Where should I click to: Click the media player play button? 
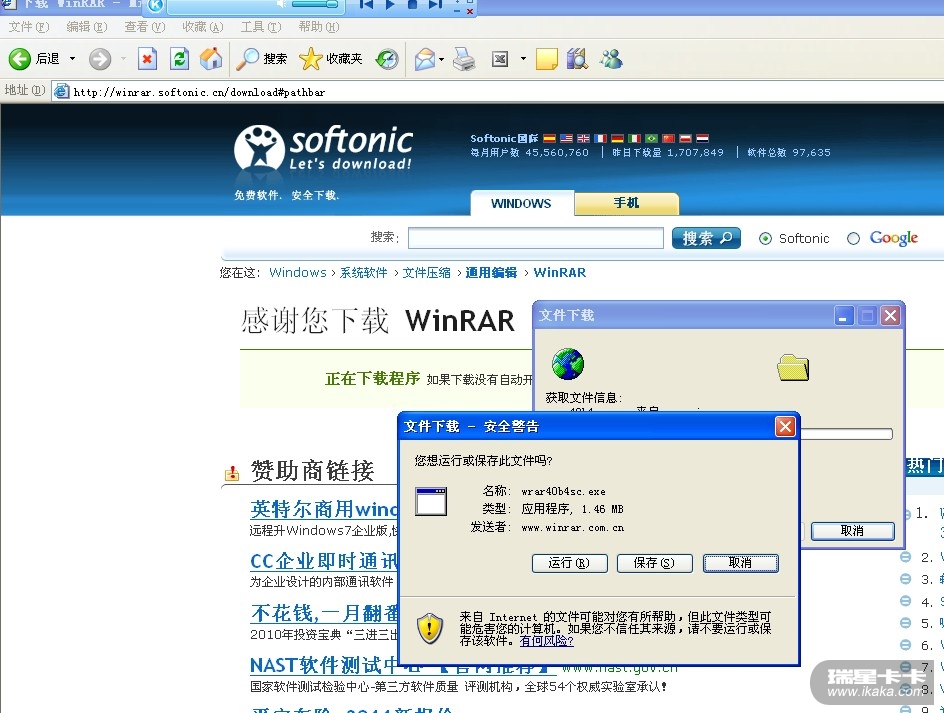coord(390,4)
